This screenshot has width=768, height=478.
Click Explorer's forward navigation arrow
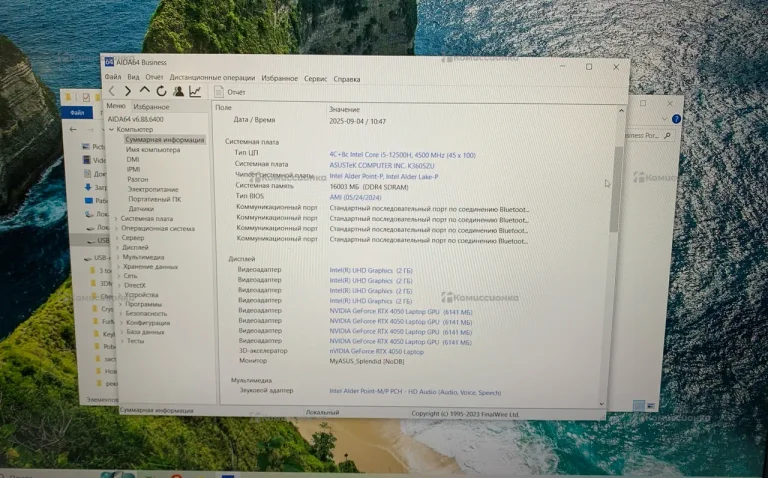coord(90,130)
